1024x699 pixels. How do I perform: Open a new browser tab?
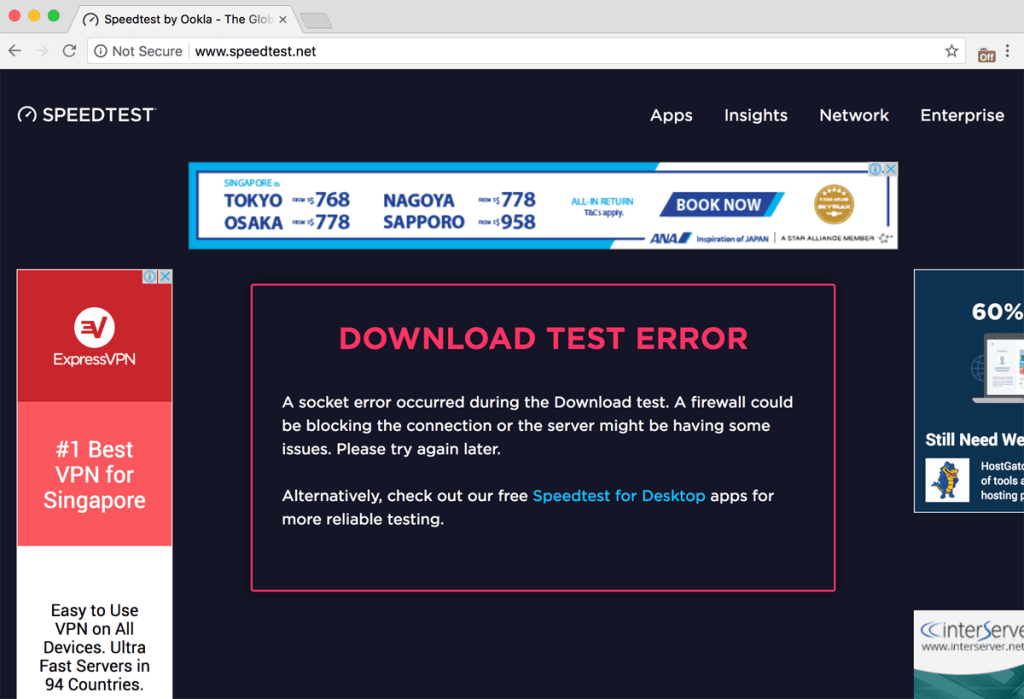(x=316, y=21)
